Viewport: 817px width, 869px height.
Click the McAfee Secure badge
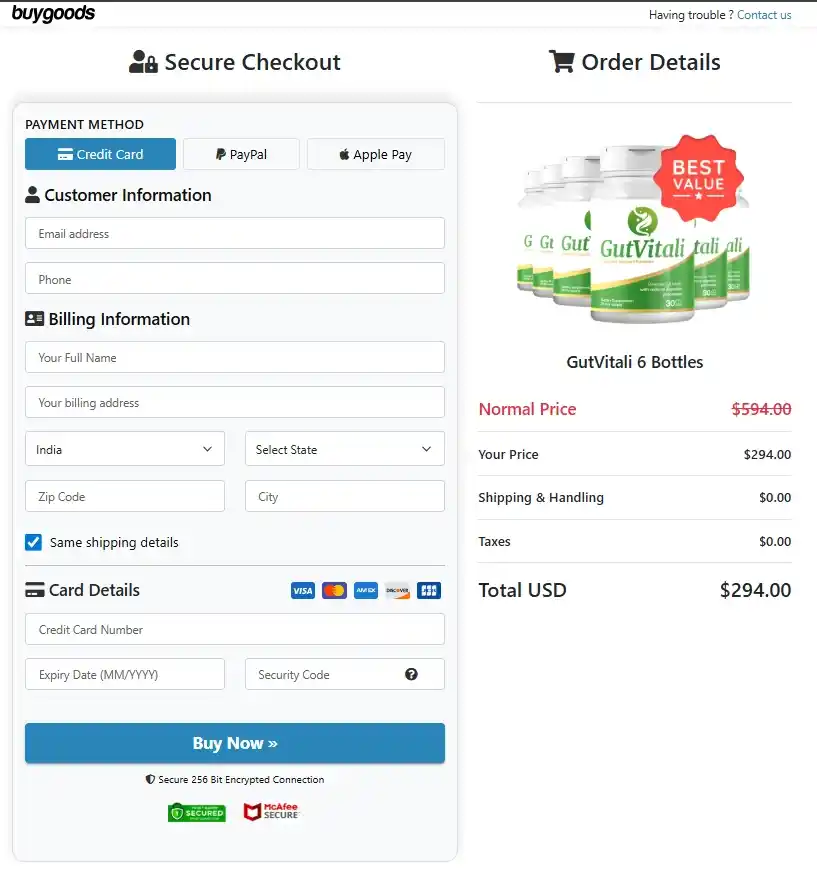point(270,812)
